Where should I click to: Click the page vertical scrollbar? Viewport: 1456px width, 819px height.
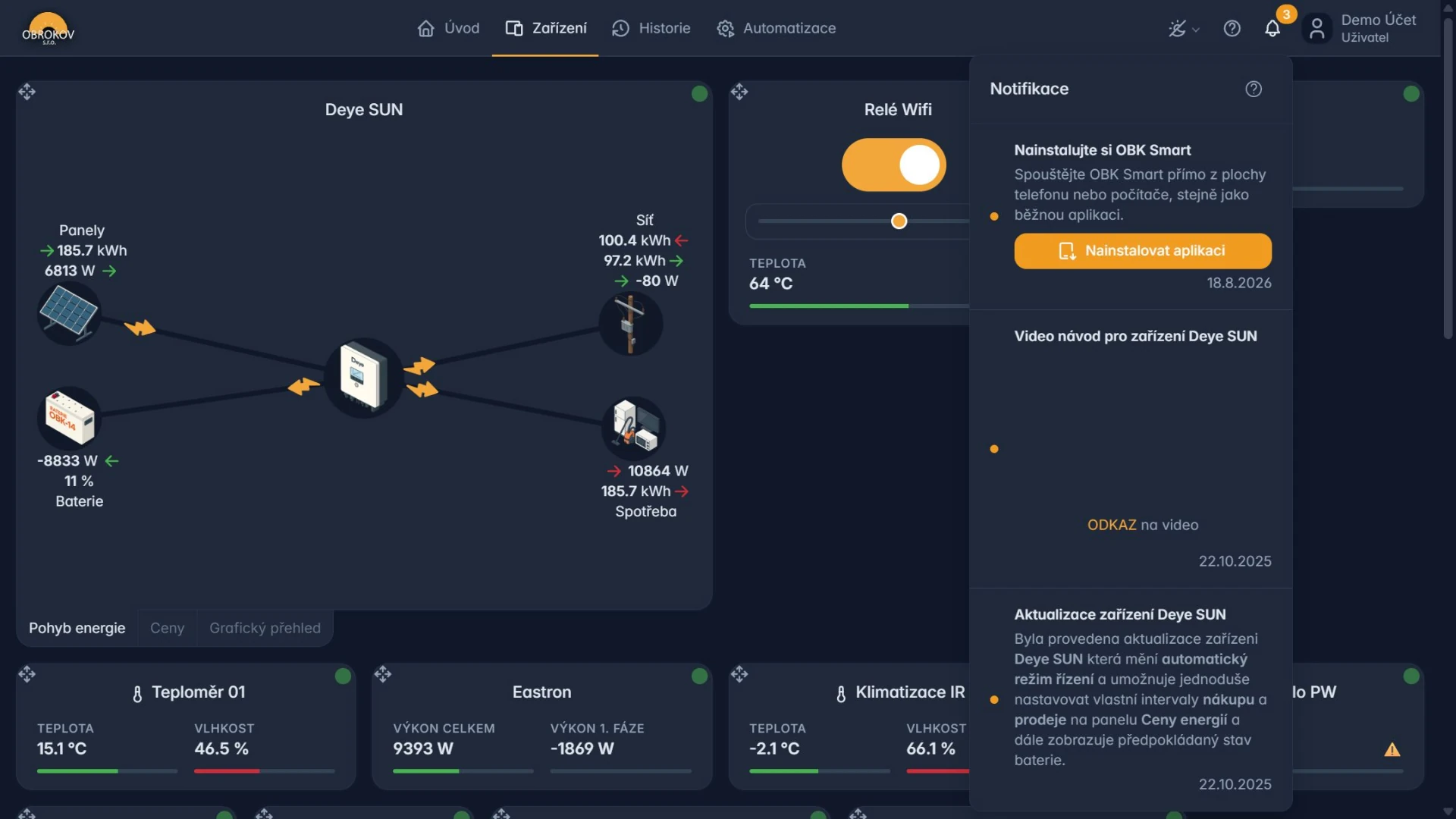coord(1448,178)
